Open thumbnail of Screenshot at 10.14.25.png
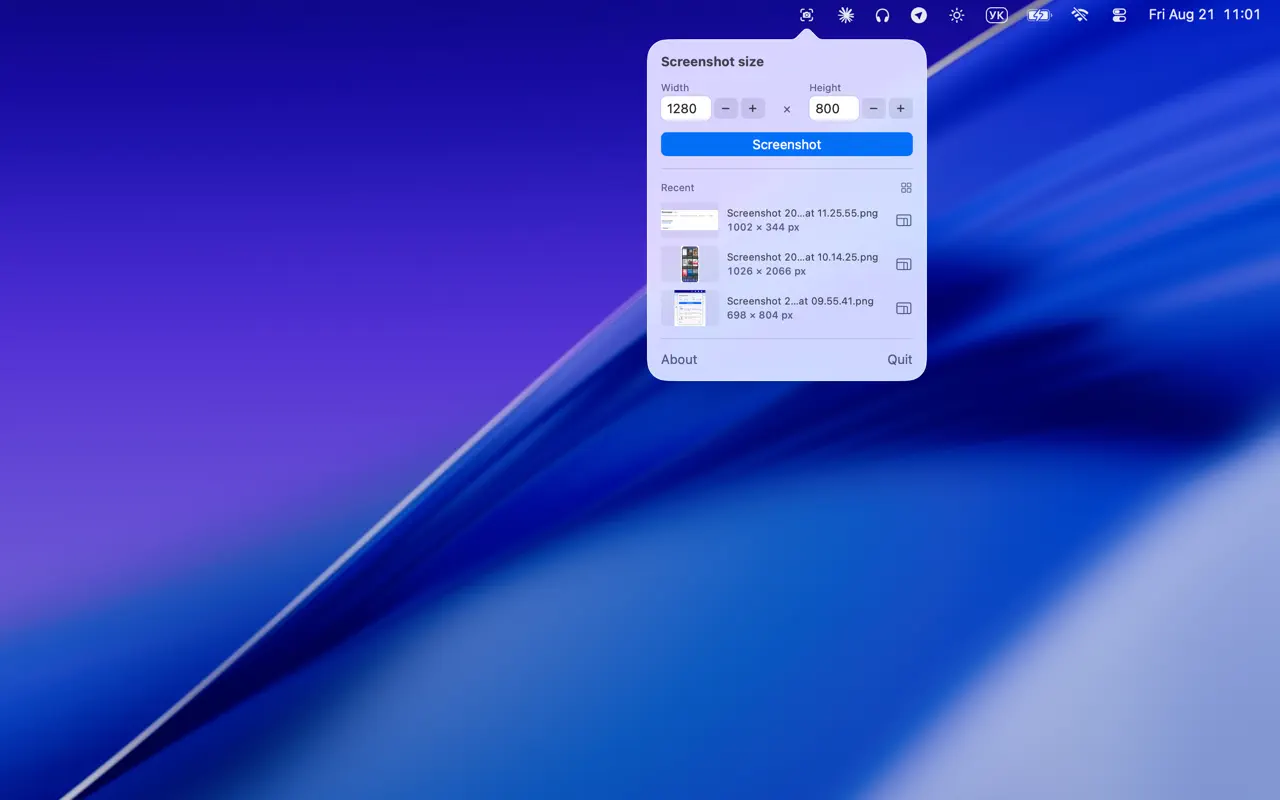 (x=690, y=264)
